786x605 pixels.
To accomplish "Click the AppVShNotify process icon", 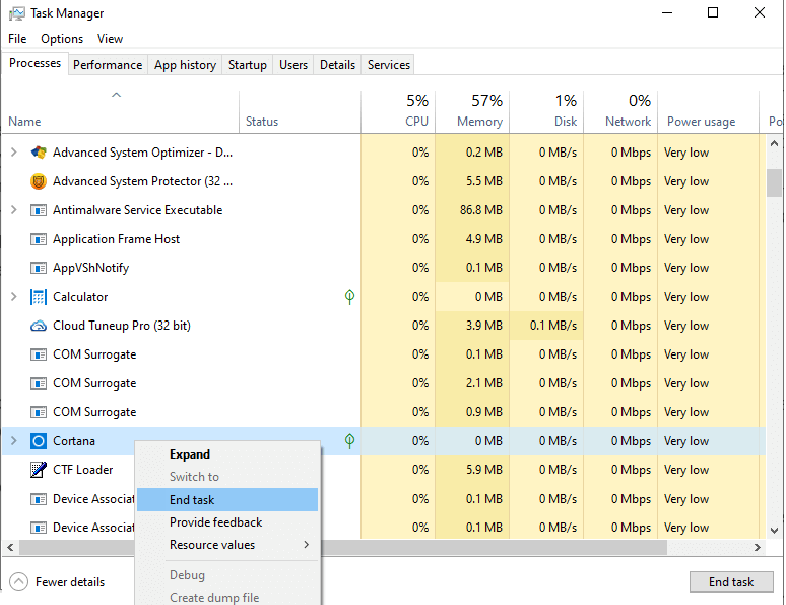I will tap(38, 268).
